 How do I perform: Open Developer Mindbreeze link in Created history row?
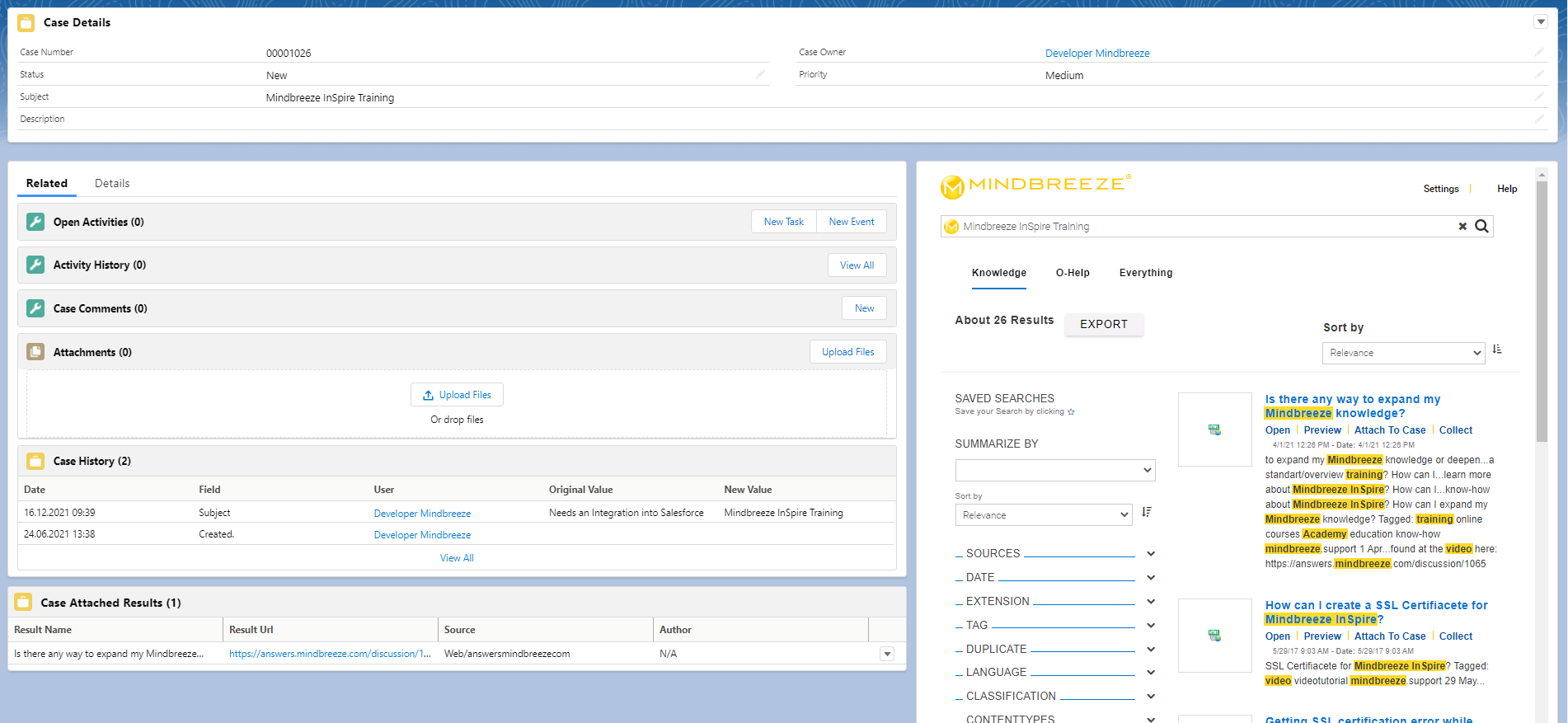422,534
